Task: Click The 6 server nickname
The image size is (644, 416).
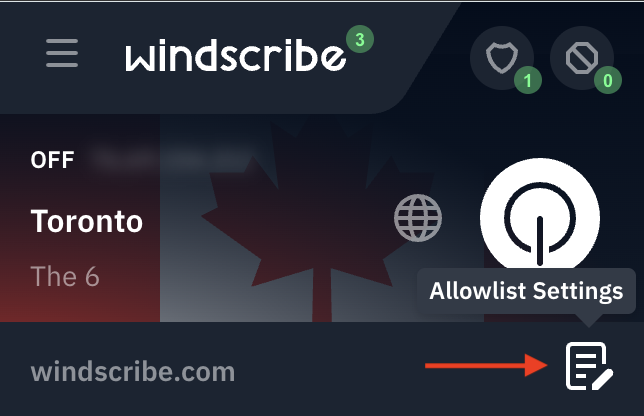Action: 65,276
